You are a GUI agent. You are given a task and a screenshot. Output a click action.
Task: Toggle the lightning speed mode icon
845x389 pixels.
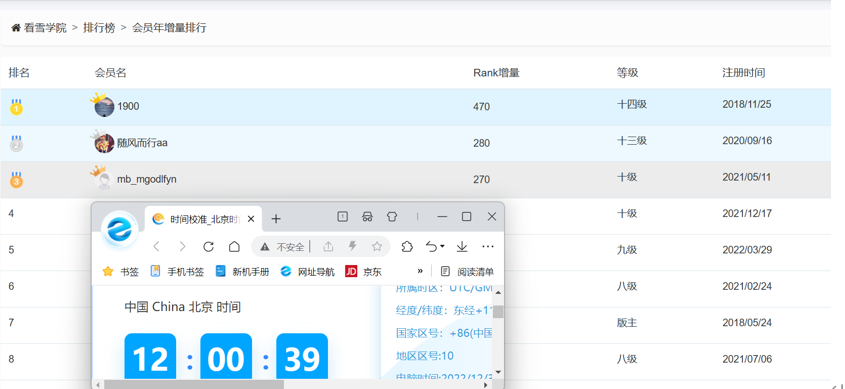pyautogui.click(x=352, y=247)
